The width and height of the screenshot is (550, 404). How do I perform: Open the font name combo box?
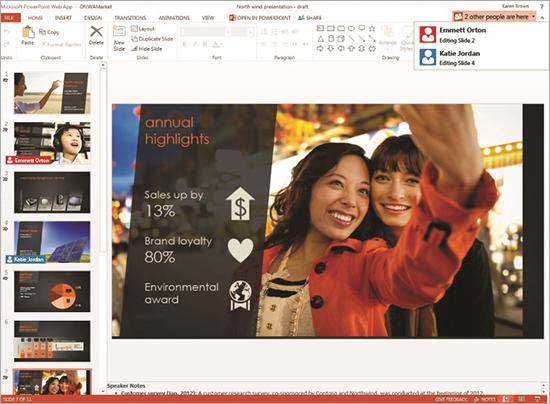coord(206,32)
